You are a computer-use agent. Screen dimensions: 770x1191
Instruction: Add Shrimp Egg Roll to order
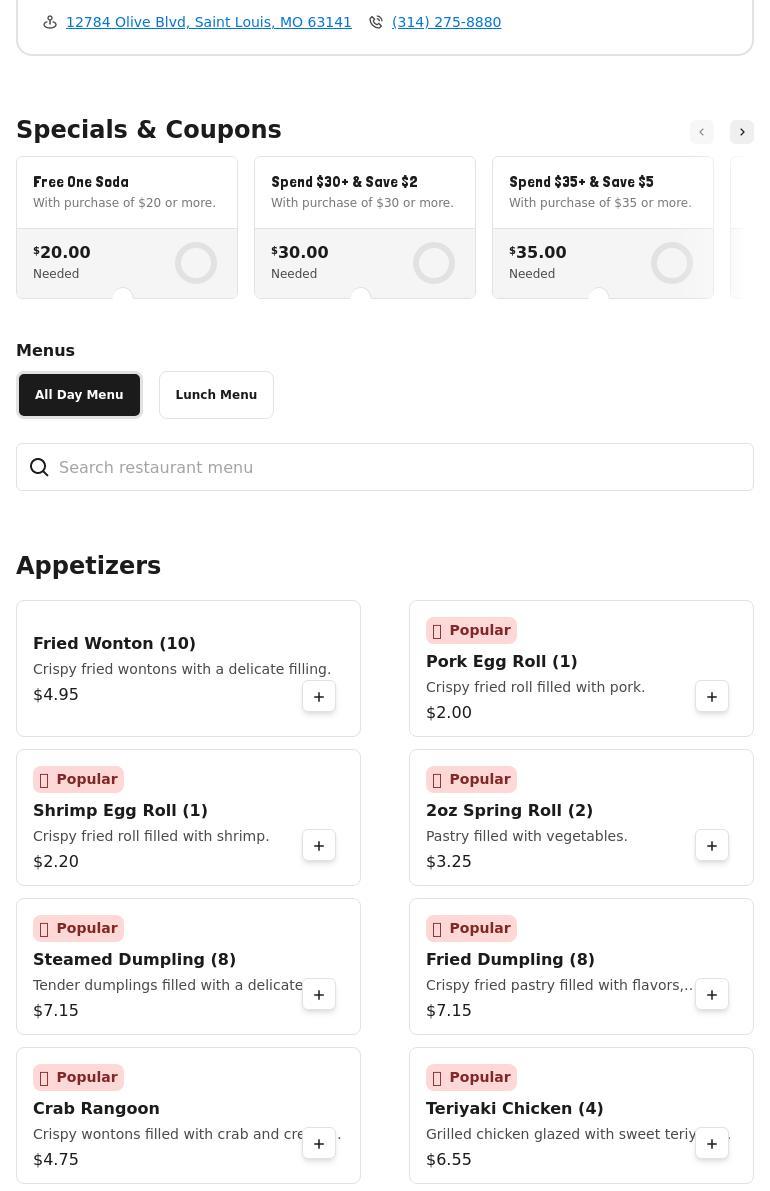pyautogui.click(x=319, y=846)
